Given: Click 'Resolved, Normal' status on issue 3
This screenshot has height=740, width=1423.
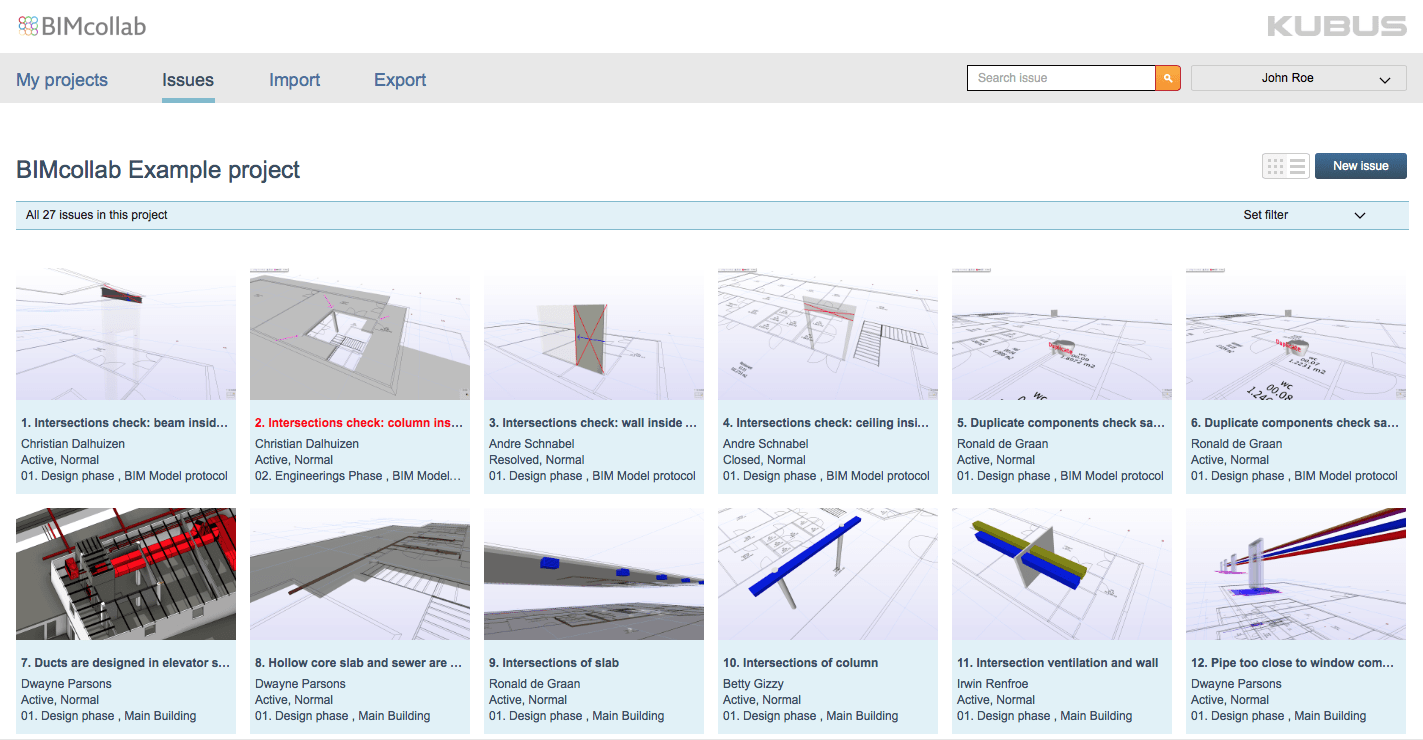Looking at the screenshot, I should 537,460.
